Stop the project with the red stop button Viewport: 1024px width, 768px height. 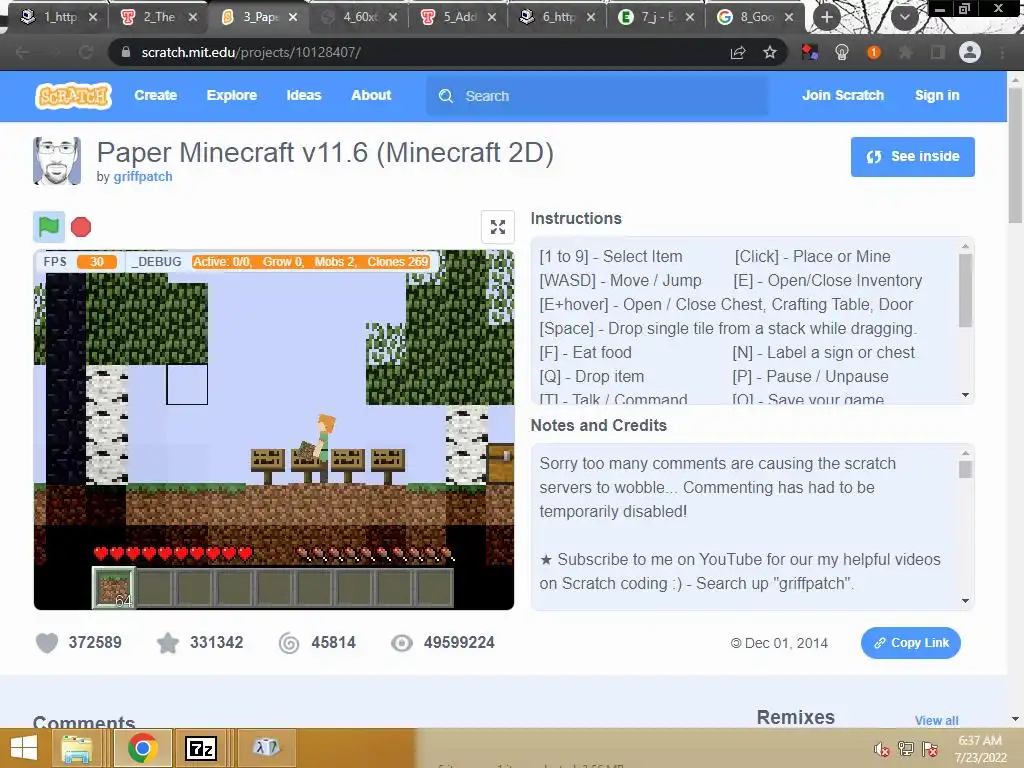coord(81,227)
